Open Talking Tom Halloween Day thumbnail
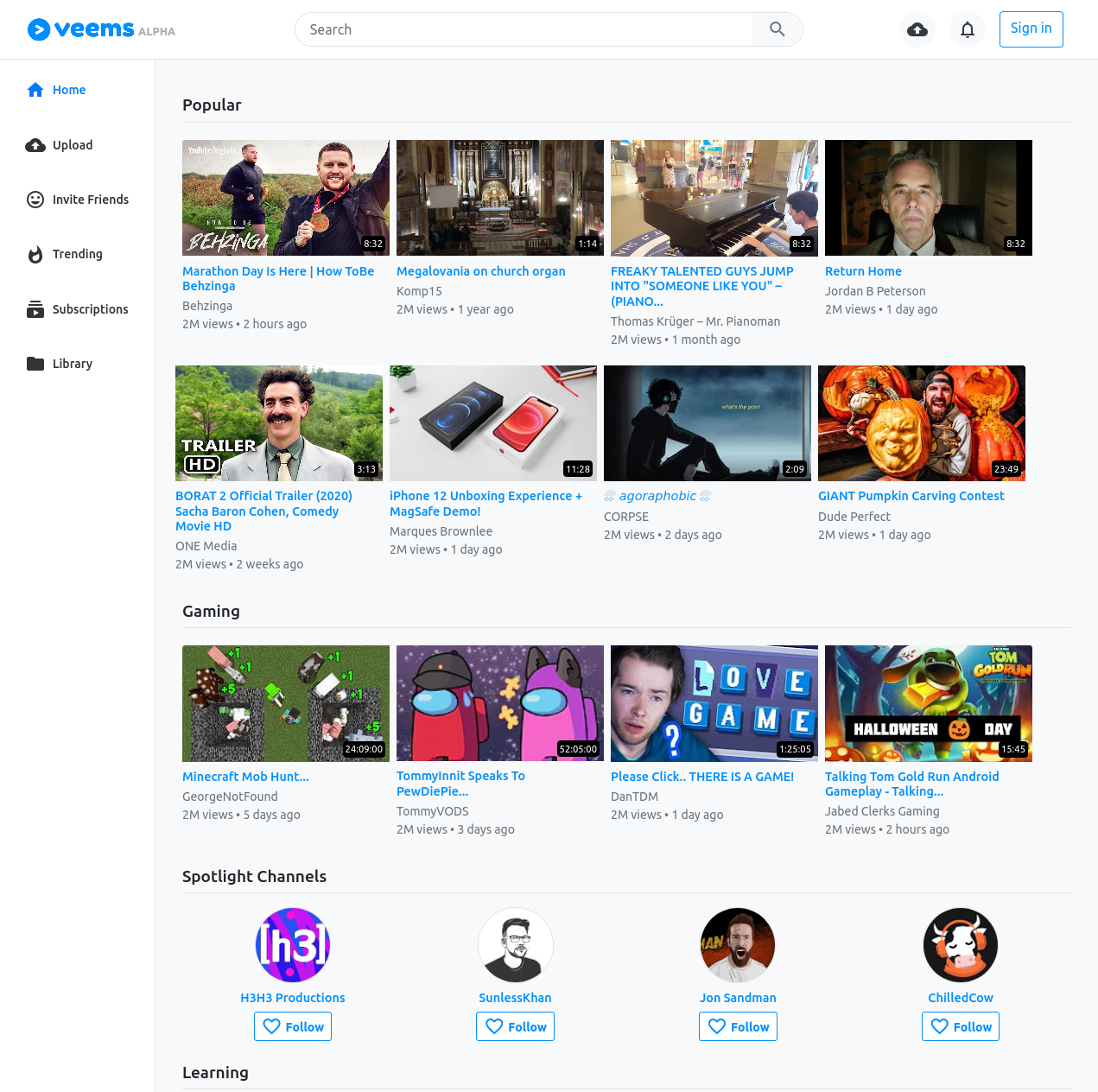Image resolution: width=1098 pixels, height=1092 pixels. point(929,703)
